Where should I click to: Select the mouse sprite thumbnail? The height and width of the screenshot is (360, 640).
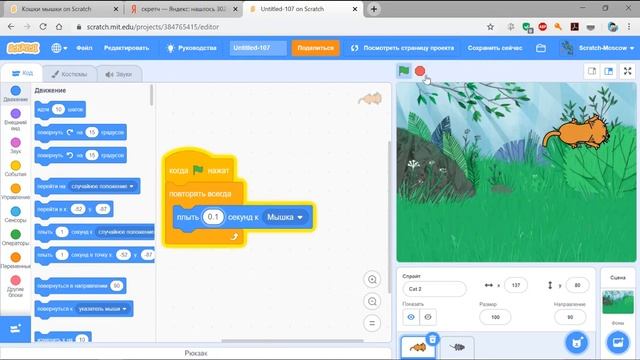tap(457, 347)
